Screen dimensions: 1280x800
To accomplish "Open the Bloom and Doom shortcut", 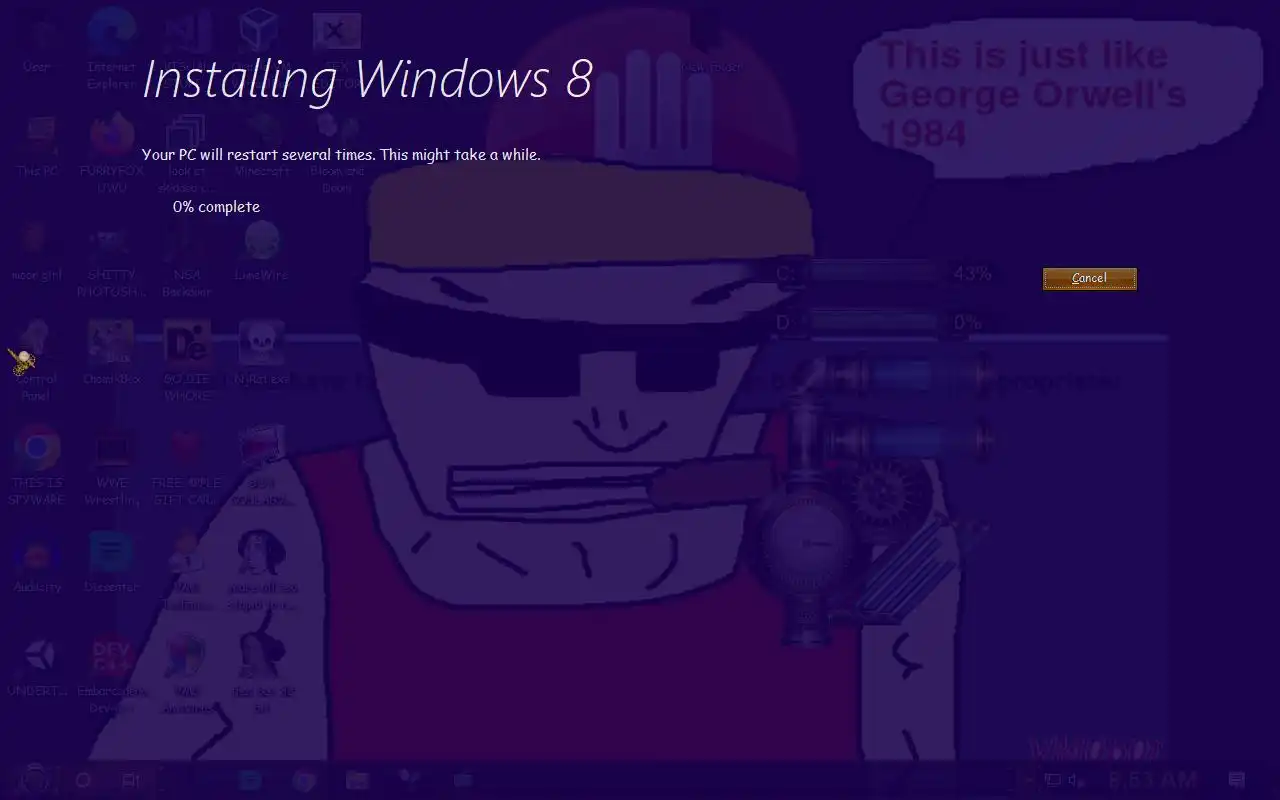I will (337, 153).
